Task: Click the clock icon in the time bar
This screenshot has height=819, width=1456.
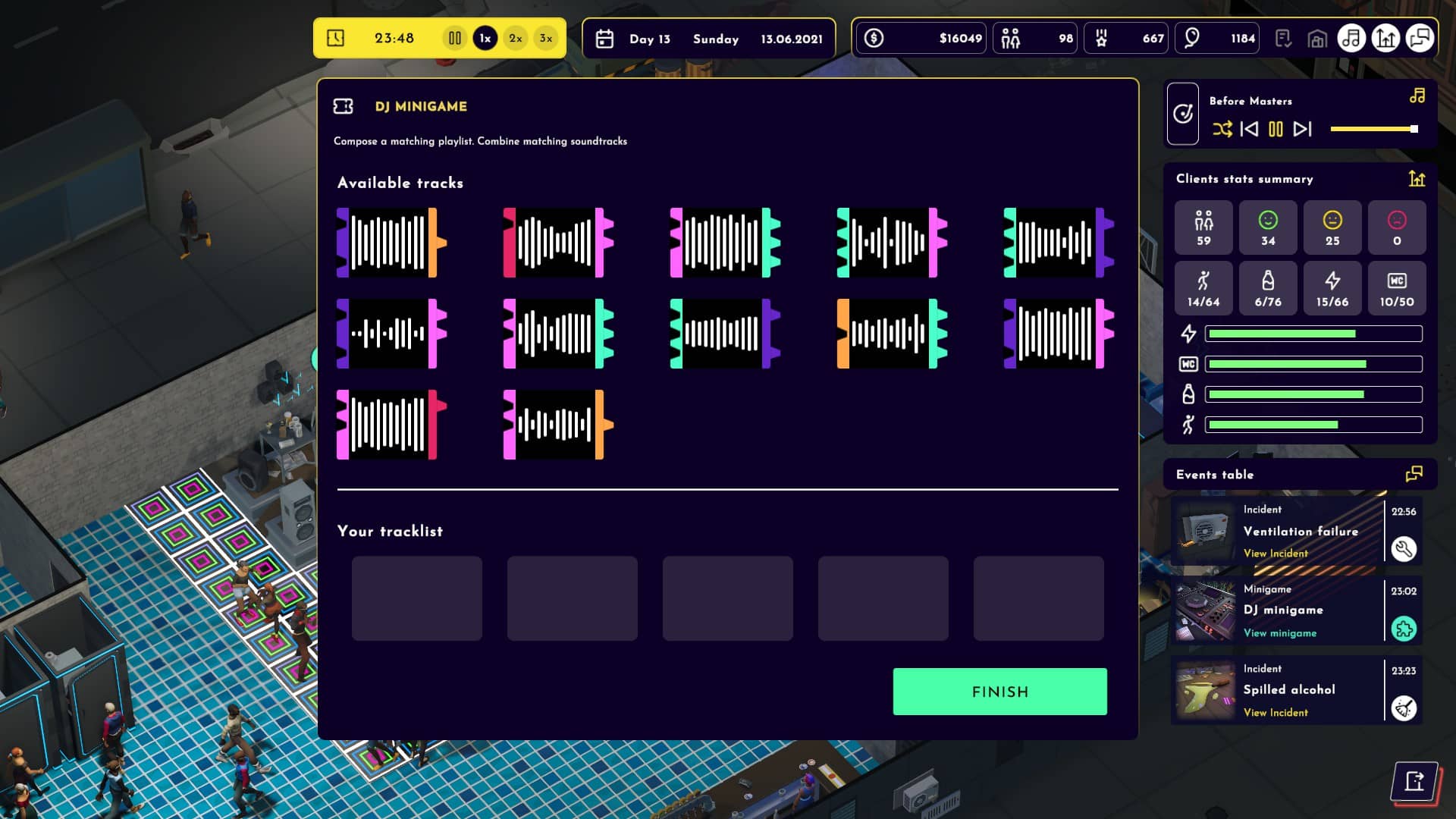Action: click(x=335, y=38)
